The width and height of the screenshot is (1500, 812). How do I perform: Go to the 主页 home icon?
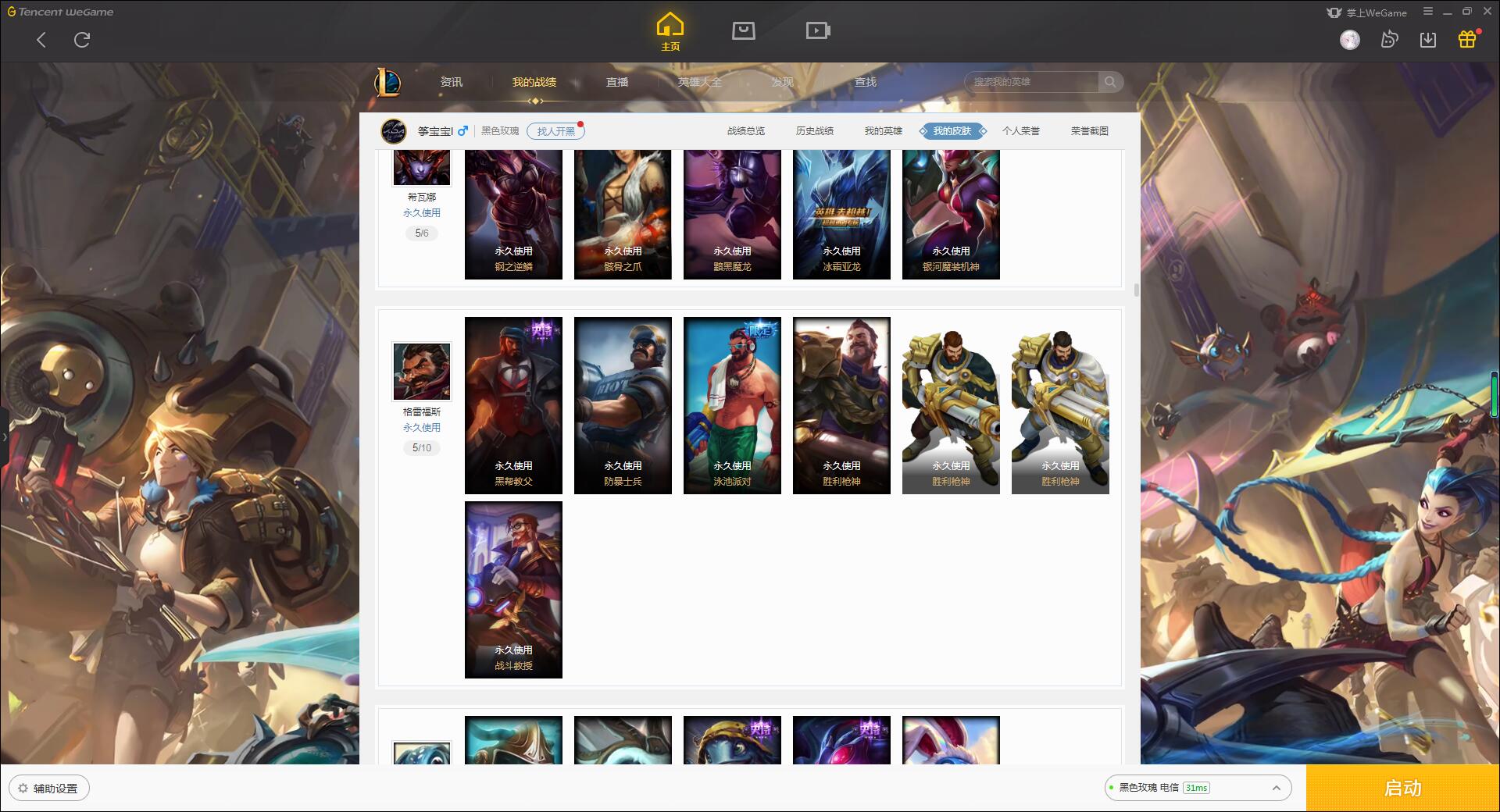click(x=670, y=32)
